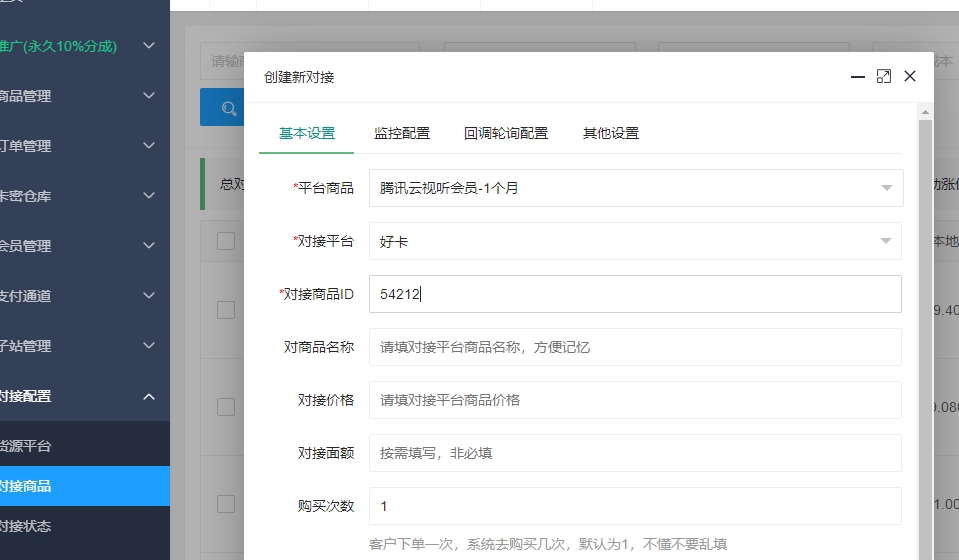The height and width of the screenshot is (560, 959).
Task: Click the blue search button behind dialog
Action: (x=223, y=108)
